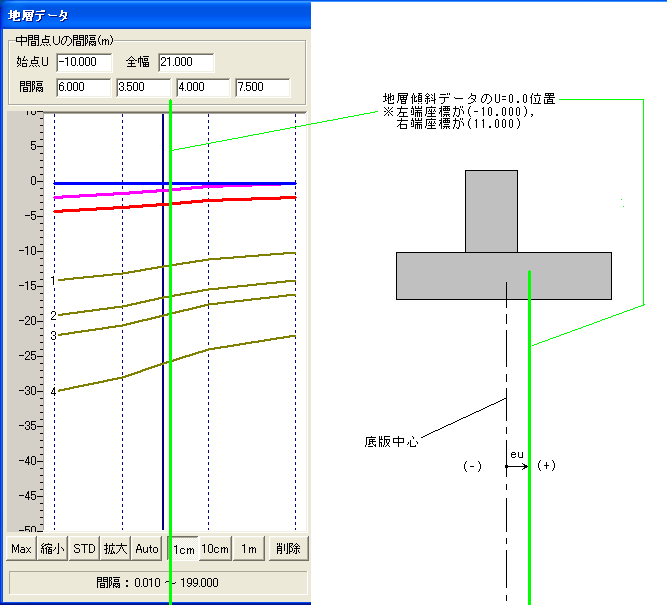Click the 地層傾斜データのU=0.0位置 annotation text
The width and height of the screenshot is (667, 605).
[469, 99]
